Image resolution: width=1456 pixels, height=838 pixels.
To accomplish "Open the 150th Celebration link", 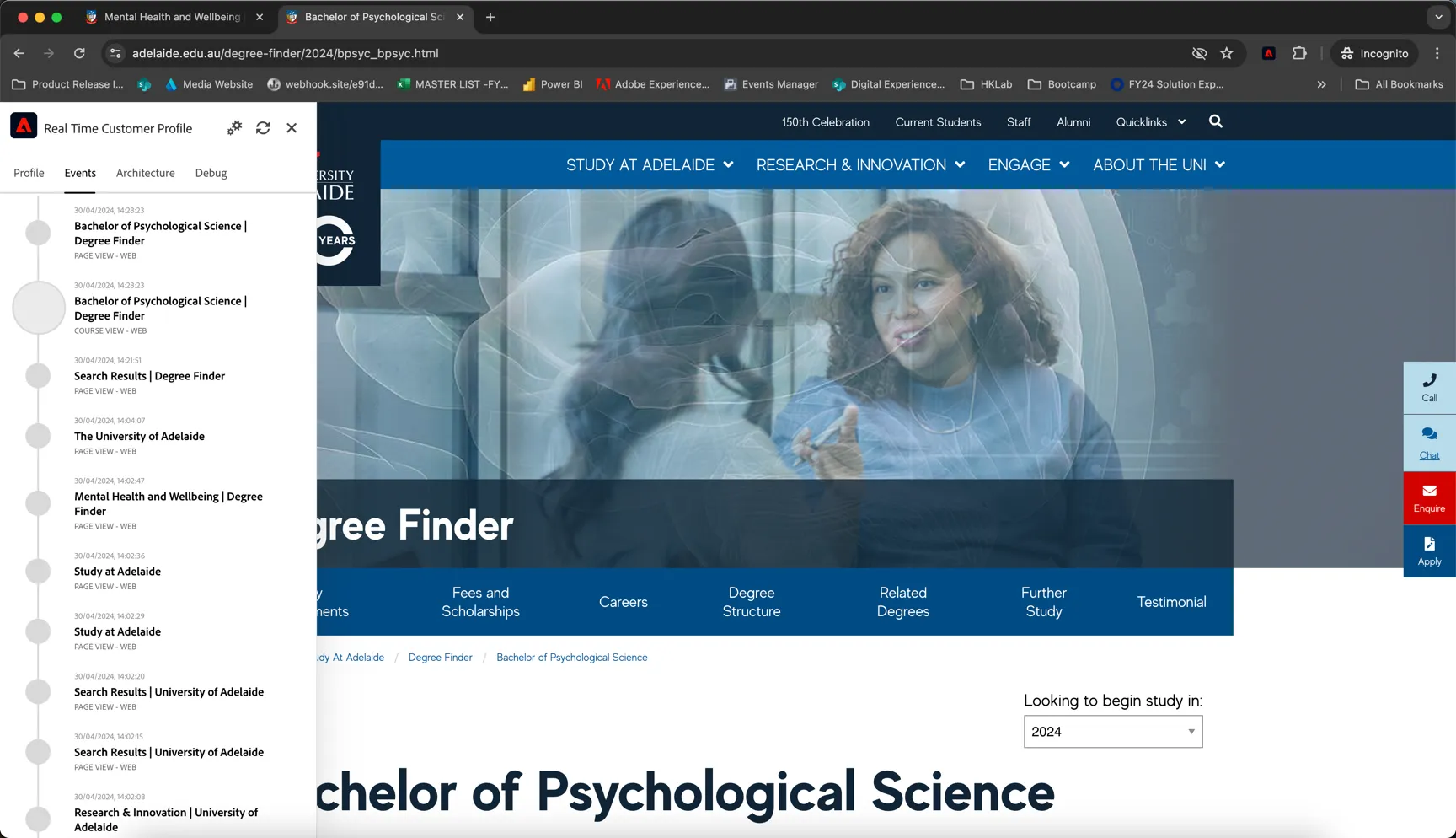I will point(825,122).
